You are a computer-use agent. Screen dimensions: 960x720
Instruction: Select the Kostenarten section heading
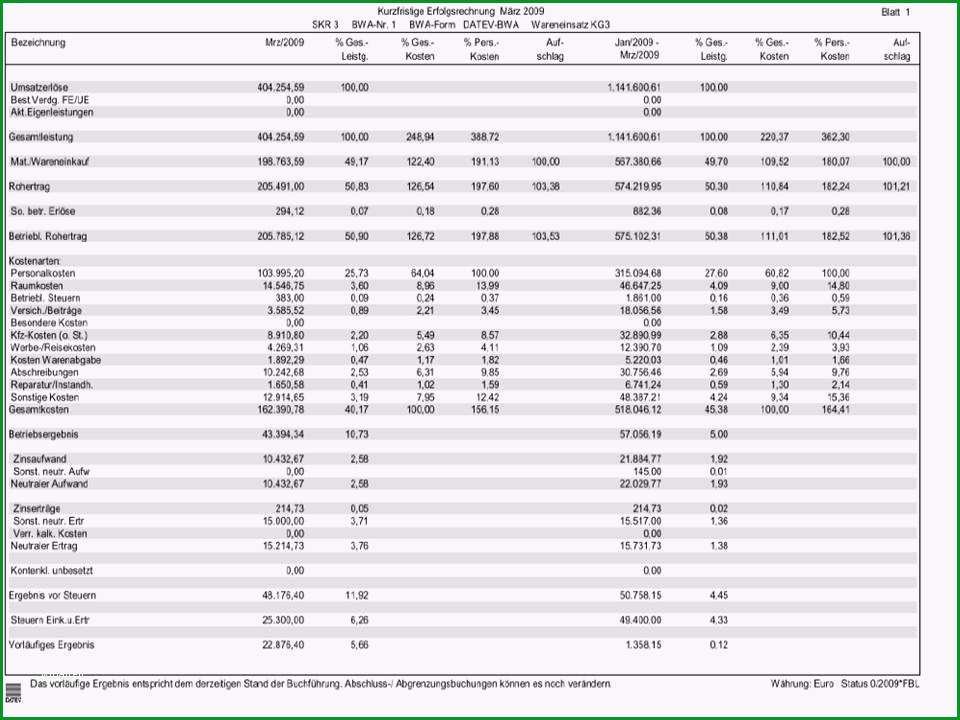click(34, 261)
